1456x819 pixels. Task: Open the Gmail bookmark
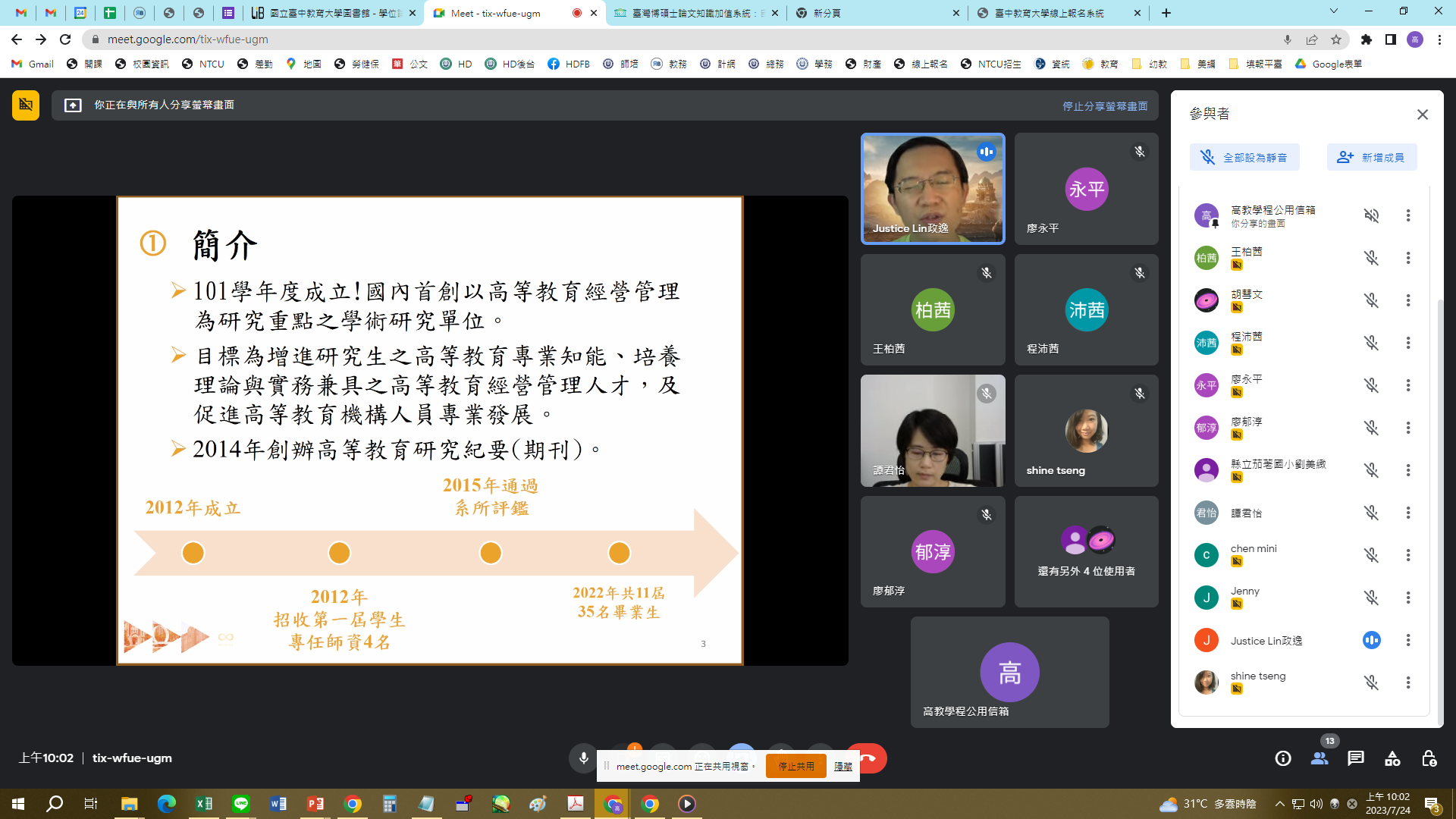(33, 64)
